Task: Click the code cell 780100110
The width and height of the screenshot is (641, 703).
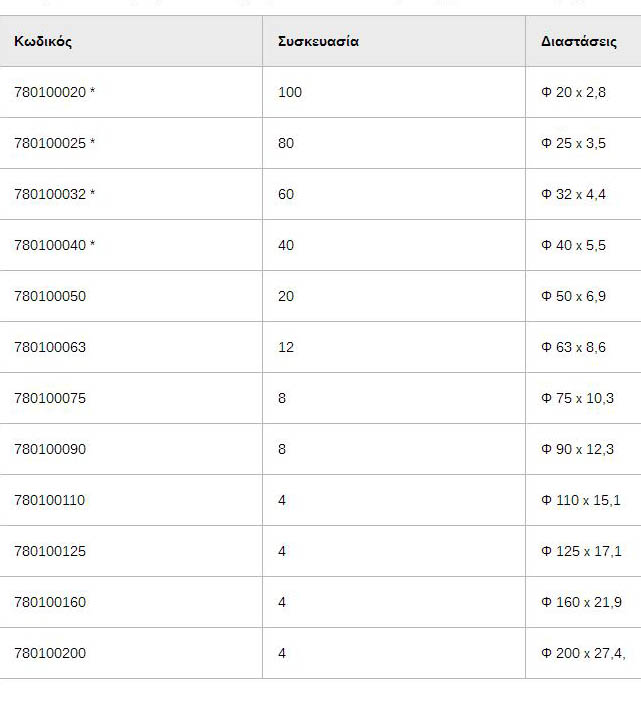Action: click(50, 500)
